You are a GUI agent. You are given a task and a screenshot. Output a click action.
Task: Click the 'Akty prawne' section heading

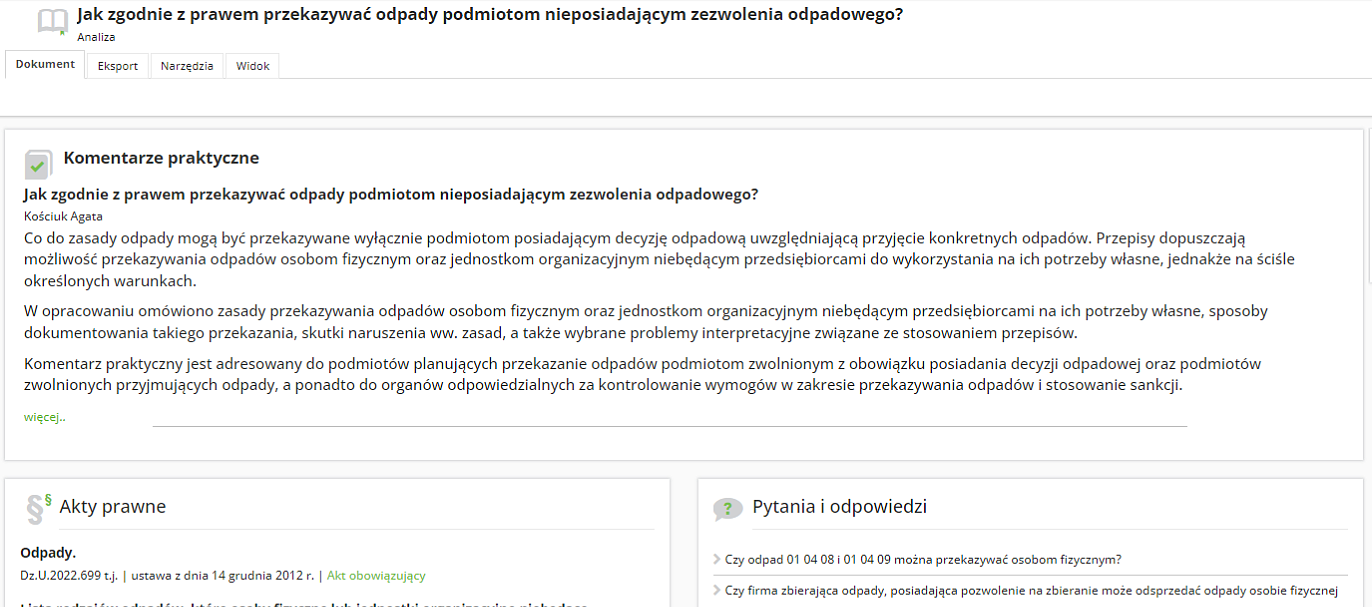click(x=112, y=507)
